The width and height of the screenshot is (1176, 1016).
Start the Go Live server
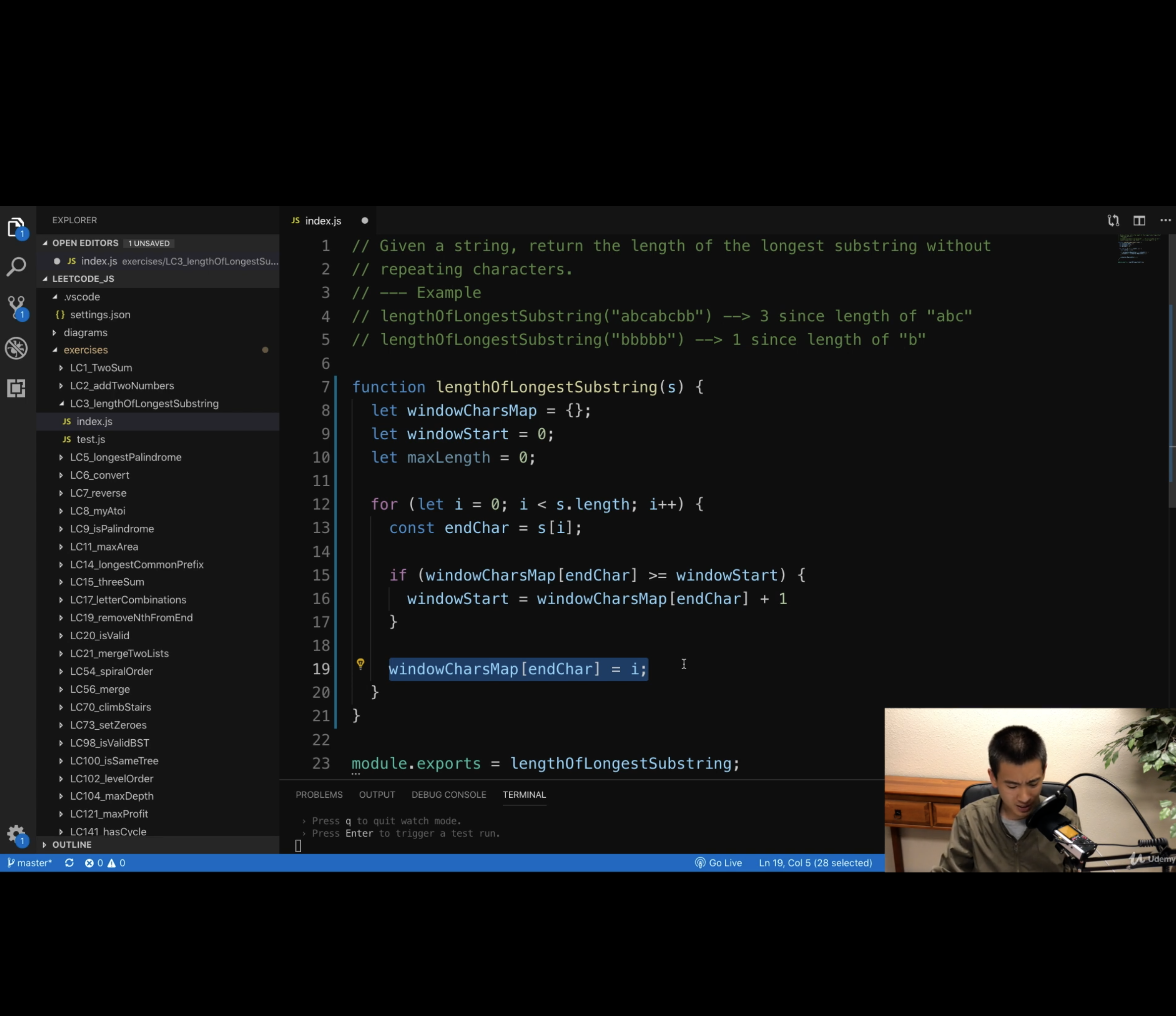pos(719,863)
